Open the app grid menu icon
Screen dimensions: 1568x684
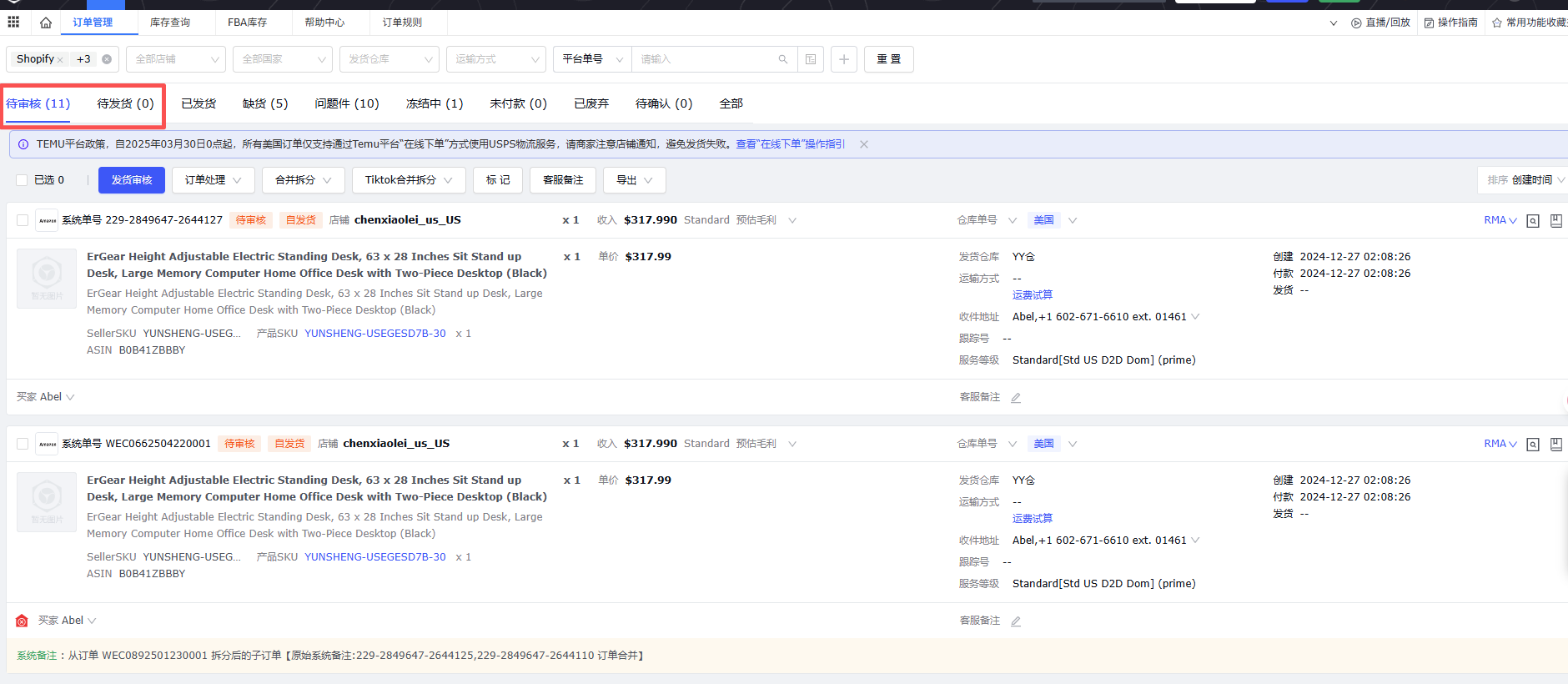pyautogui.click(x=13, y=23)
